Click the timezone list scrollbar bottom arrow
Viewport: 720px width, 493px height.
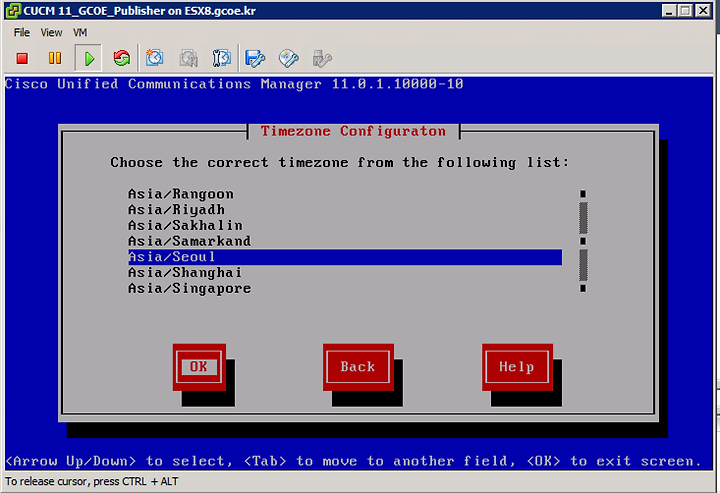tap(583, 288)
